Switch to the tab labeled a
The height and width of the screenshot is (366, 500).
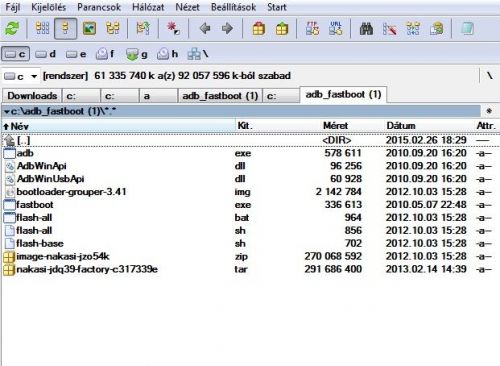(x=158, y=96)
